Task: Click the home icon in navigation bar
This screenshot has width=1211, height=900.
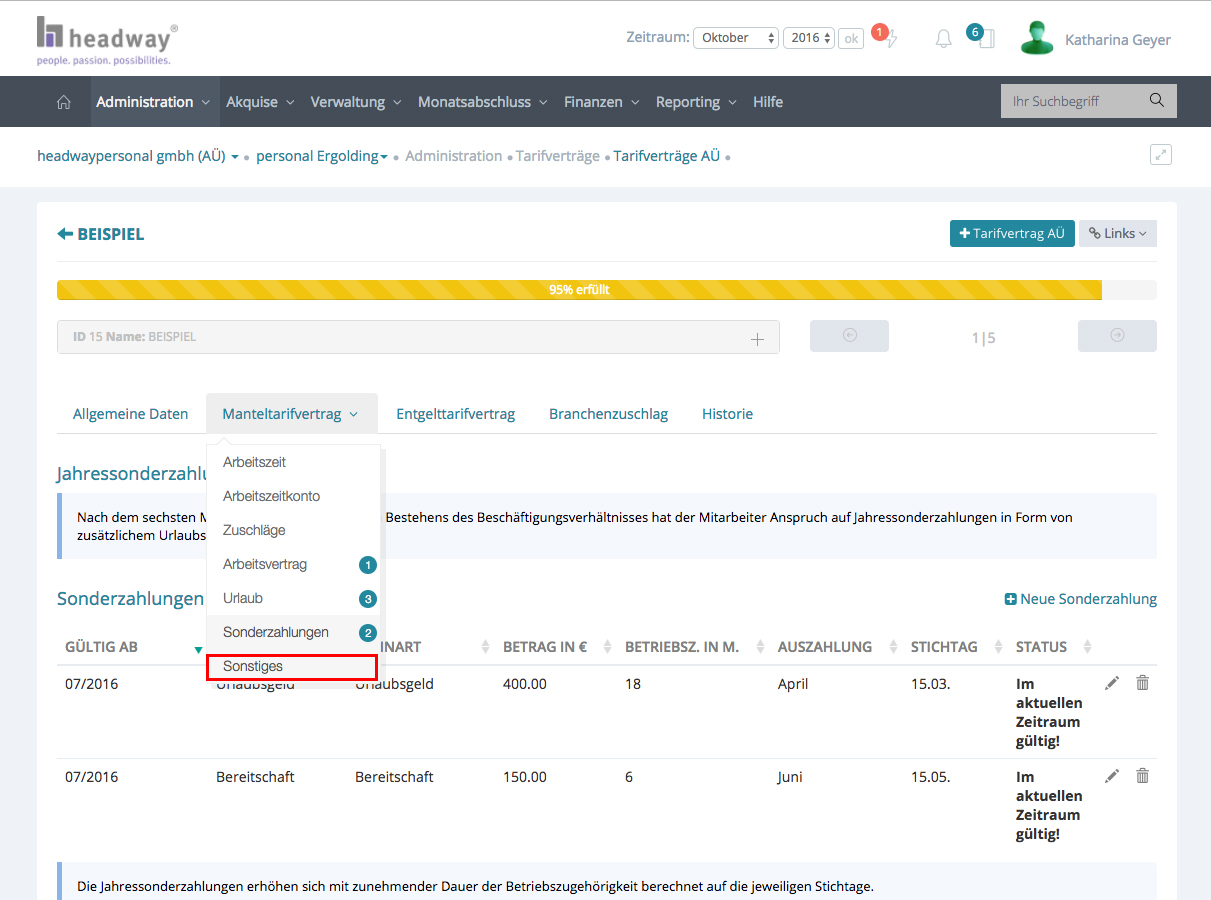Action: coord(64,102)
